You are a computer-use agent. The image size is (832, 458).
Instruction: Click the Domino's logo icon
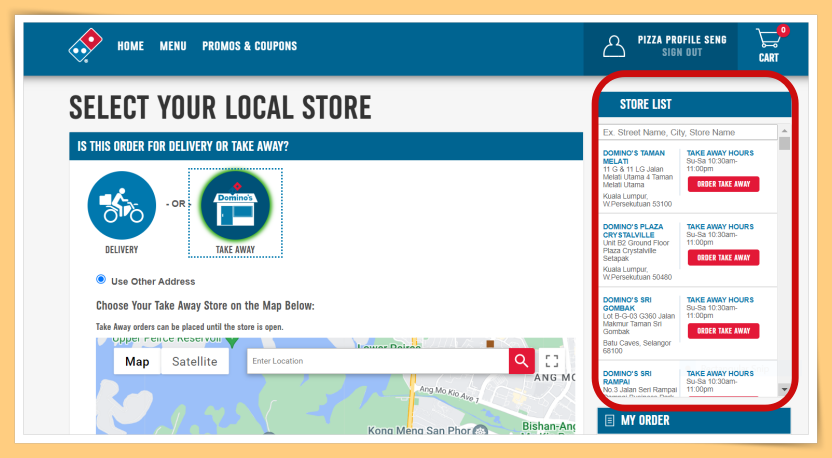(x=85, y=46)
